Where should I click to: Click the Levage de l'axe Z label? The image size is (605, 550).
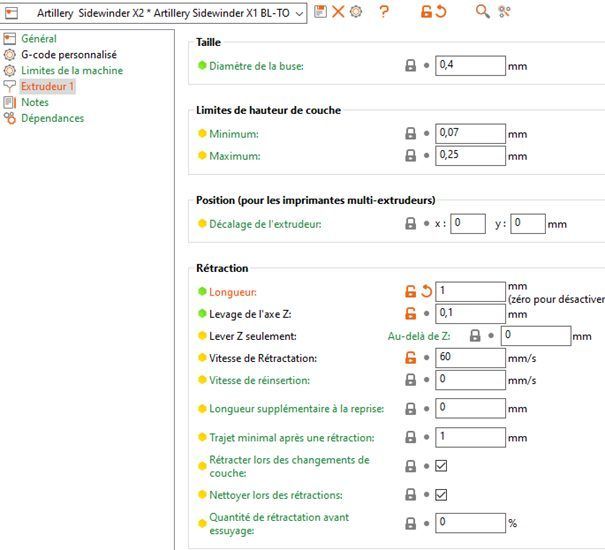pyautogui.click(x=250, y=314)
